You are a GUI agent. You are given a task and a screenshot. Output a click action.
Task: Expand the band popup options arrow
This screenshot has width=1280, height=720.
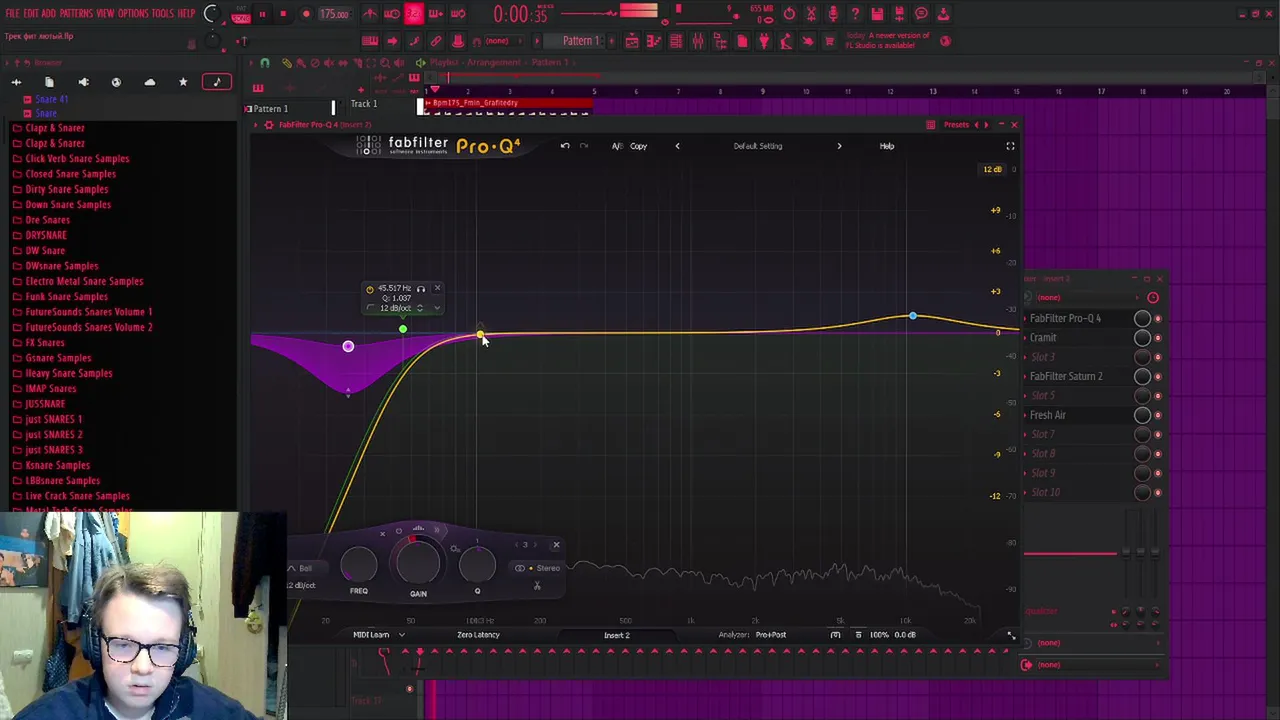tap(437, 308)
